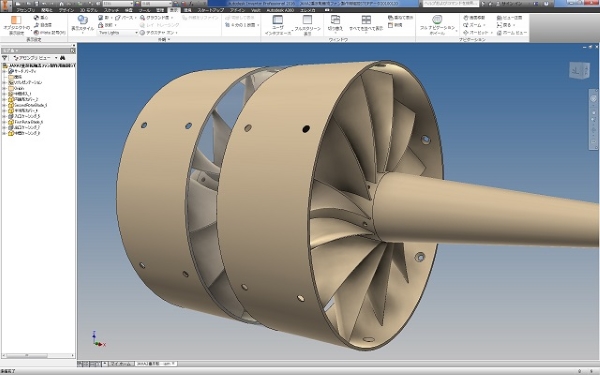
Task: Click the browser panel horizontal scrollbar
Action: [38, 355]
